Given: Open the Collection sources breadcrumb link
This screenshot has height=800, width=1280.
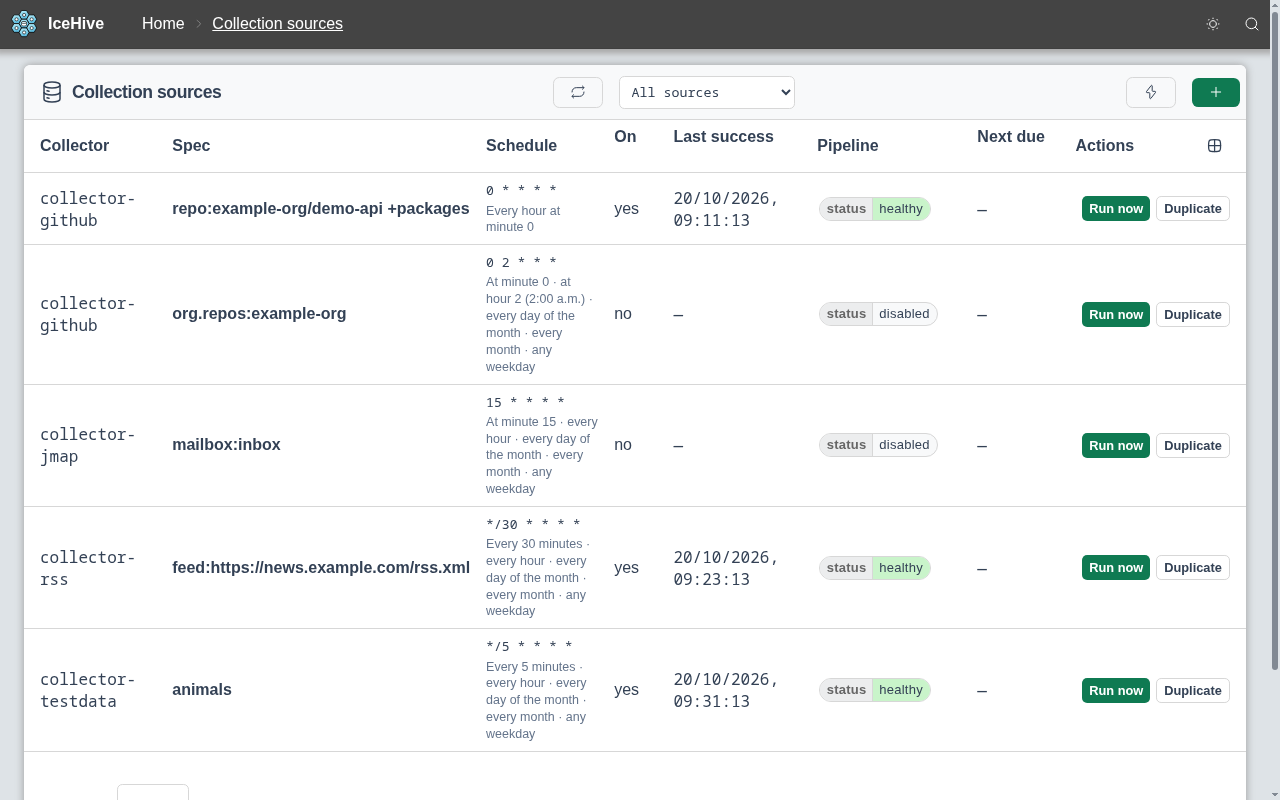Looking at the screenshot, I should tap(277, 24).
